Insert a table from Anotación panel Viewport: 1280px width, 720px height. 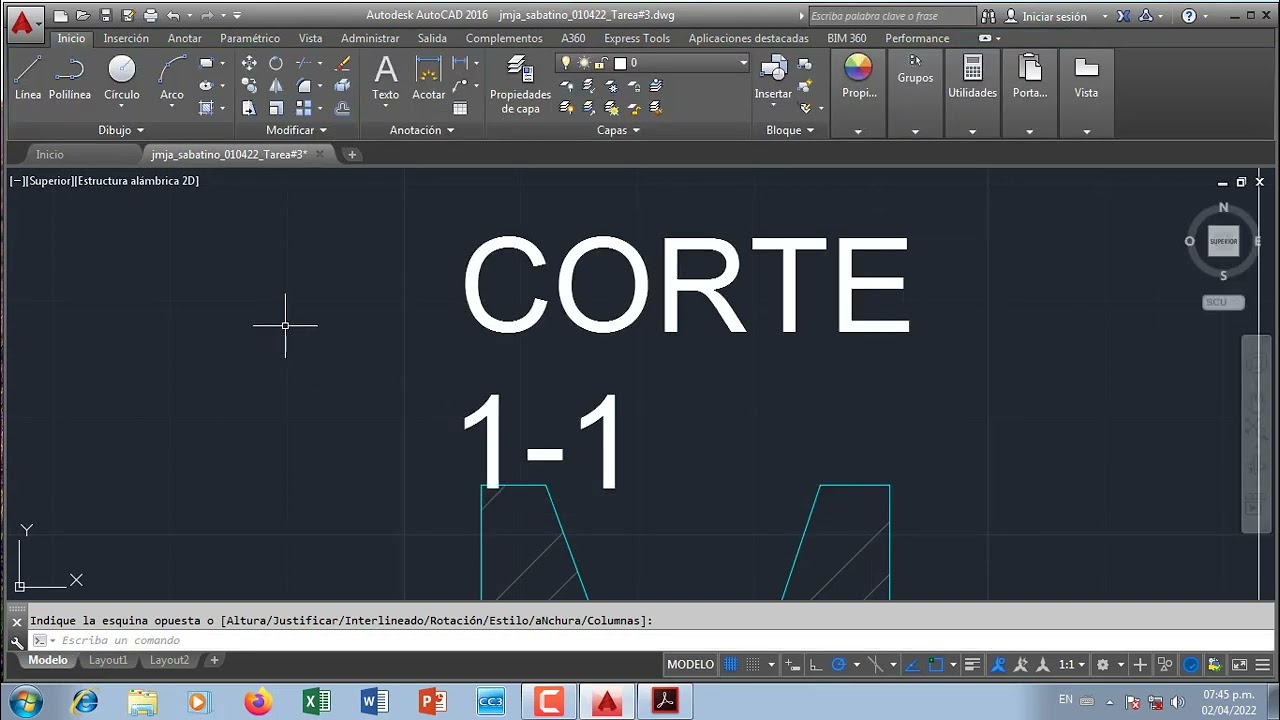click(460, 108)
